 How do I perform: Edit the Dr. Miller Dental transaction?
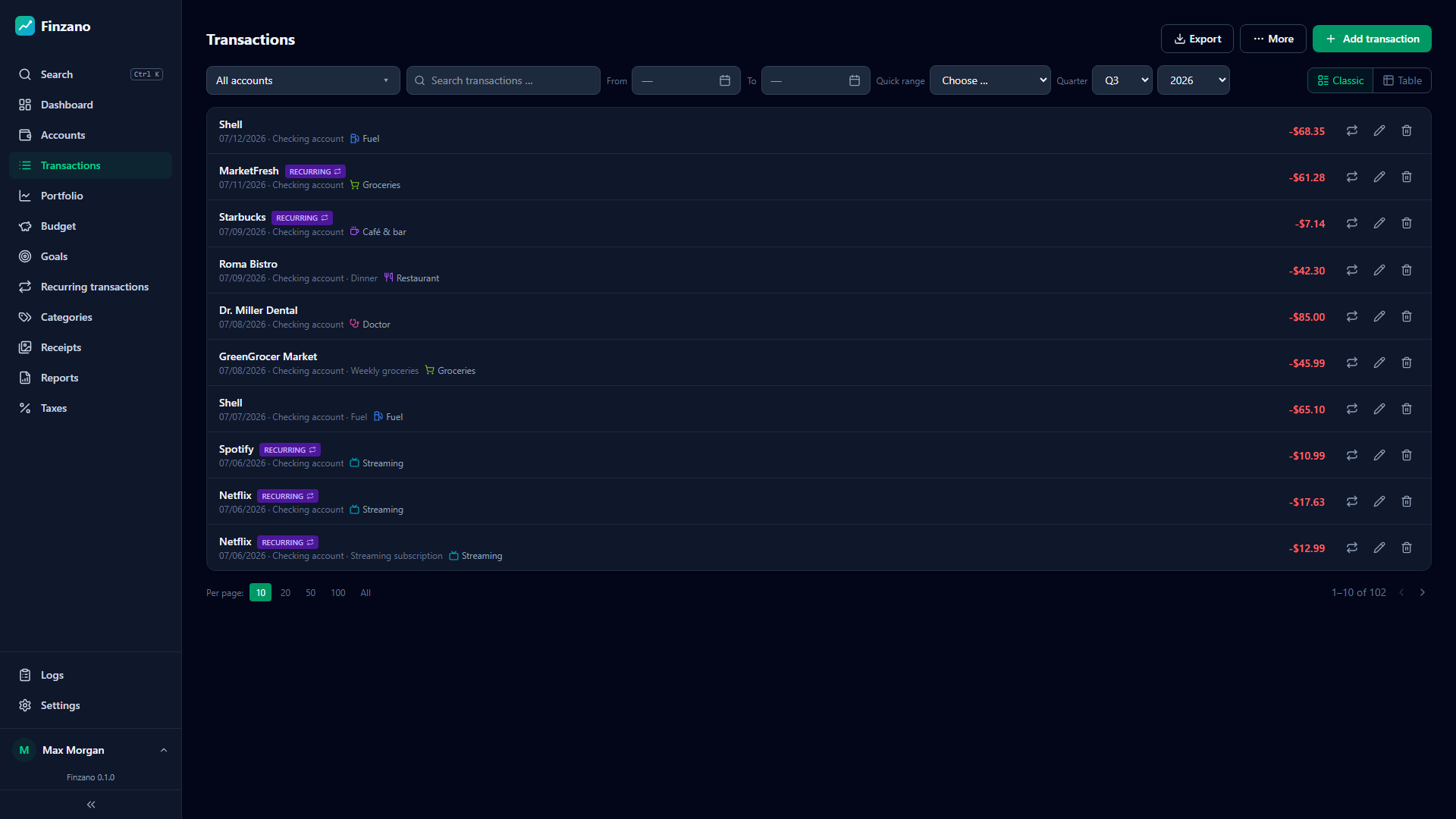(1379, 316)
